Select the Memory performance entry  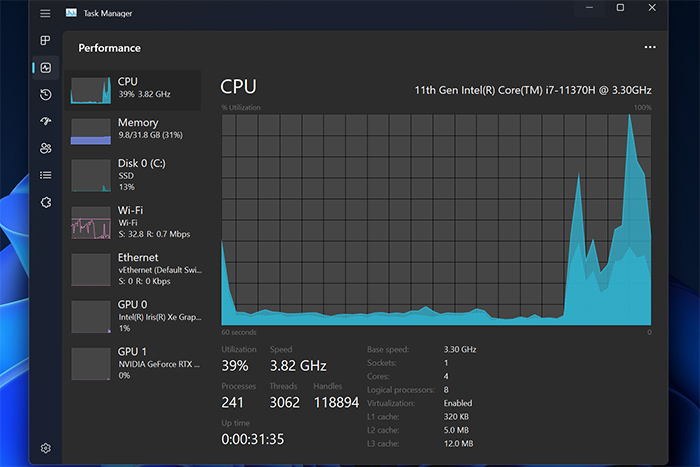coord(133,131)
